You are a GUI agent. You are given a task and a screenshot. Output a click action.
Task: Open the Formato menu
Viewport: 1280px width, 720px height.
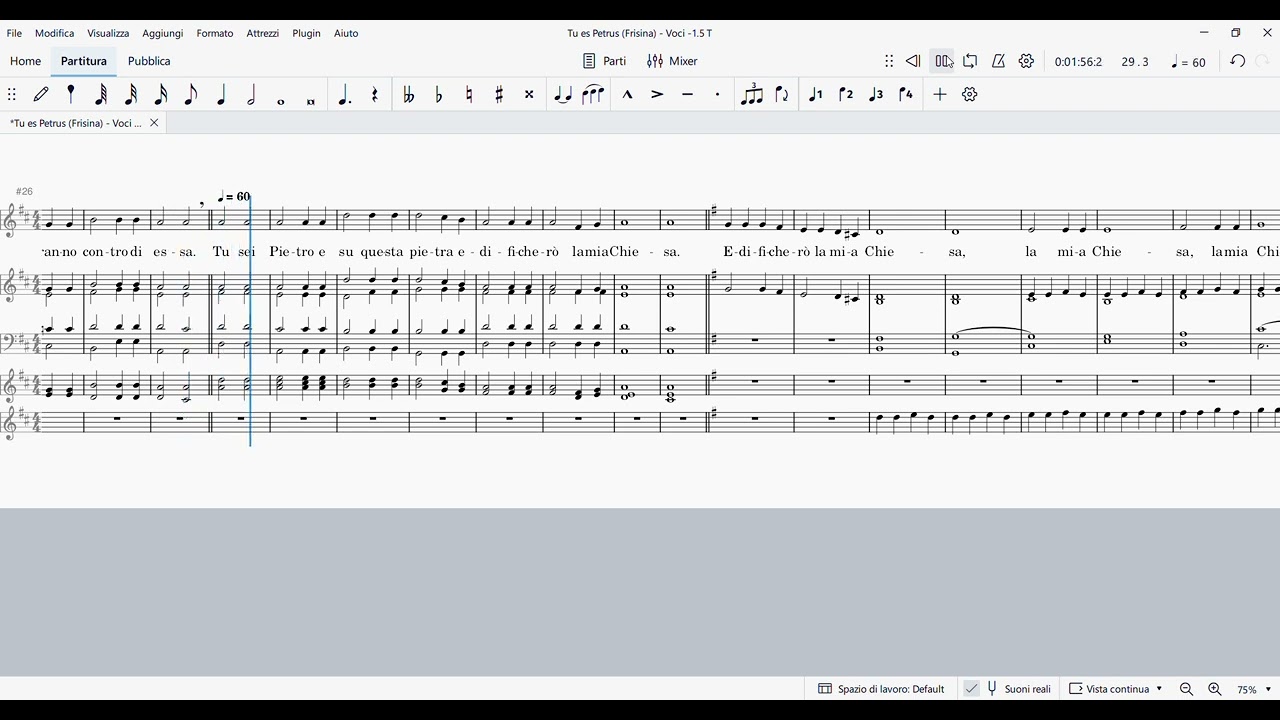215,33
